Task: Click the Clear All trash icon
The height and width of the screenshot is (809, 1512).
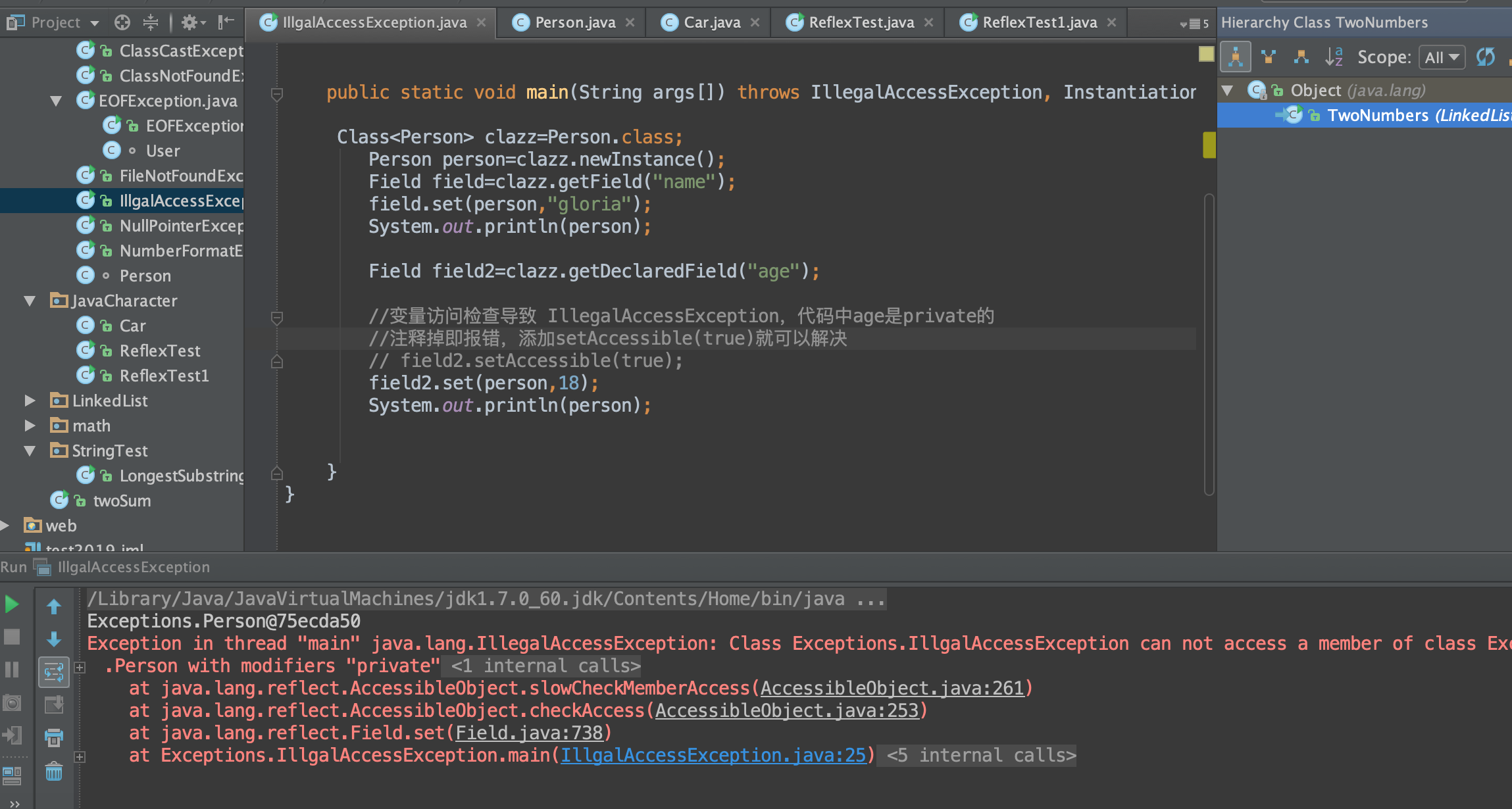Action: pos(54,771)
